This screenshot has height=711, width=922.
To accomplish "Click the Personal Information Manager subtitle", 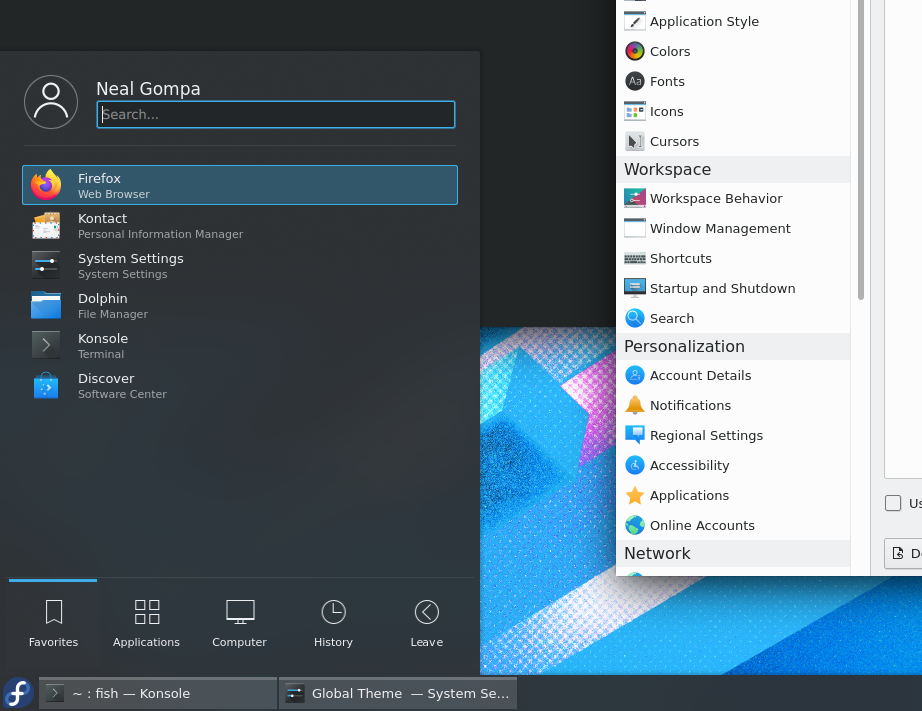I will (160, 234).
